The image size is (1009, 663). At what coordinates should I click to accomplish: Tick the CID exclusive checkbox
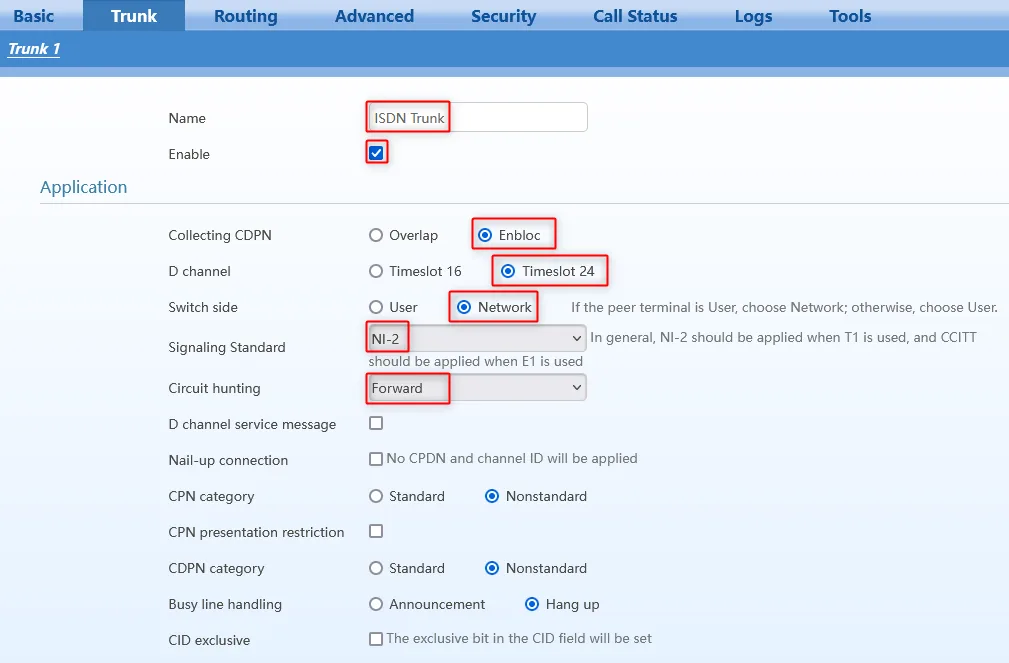pyautogui.click(x=376, y=639)
